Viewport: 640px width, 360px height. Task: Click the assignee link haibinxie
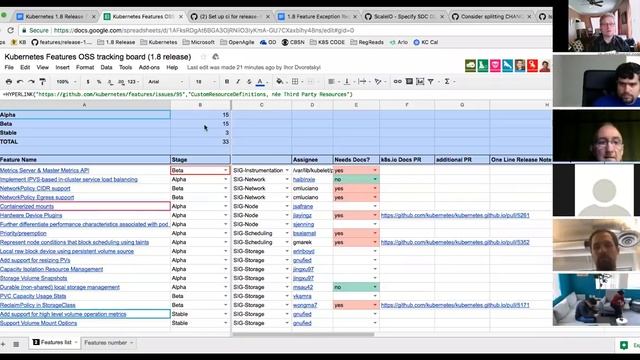click(x=304, y=179)
